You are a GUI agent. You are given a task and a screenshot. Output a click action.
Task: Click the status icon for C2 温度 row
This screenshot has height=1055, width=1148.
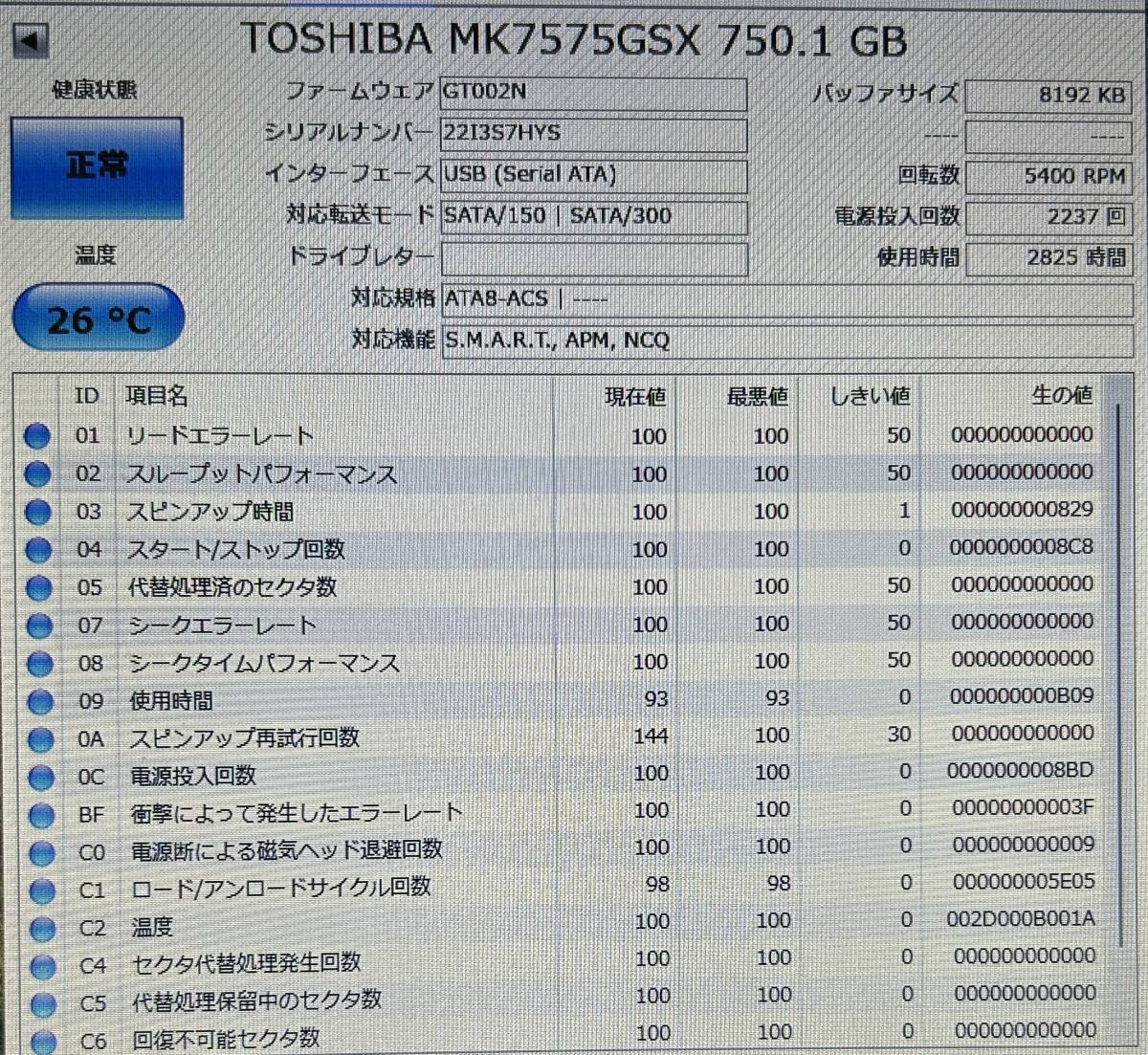pyautogui.click(x=41, y=928)
